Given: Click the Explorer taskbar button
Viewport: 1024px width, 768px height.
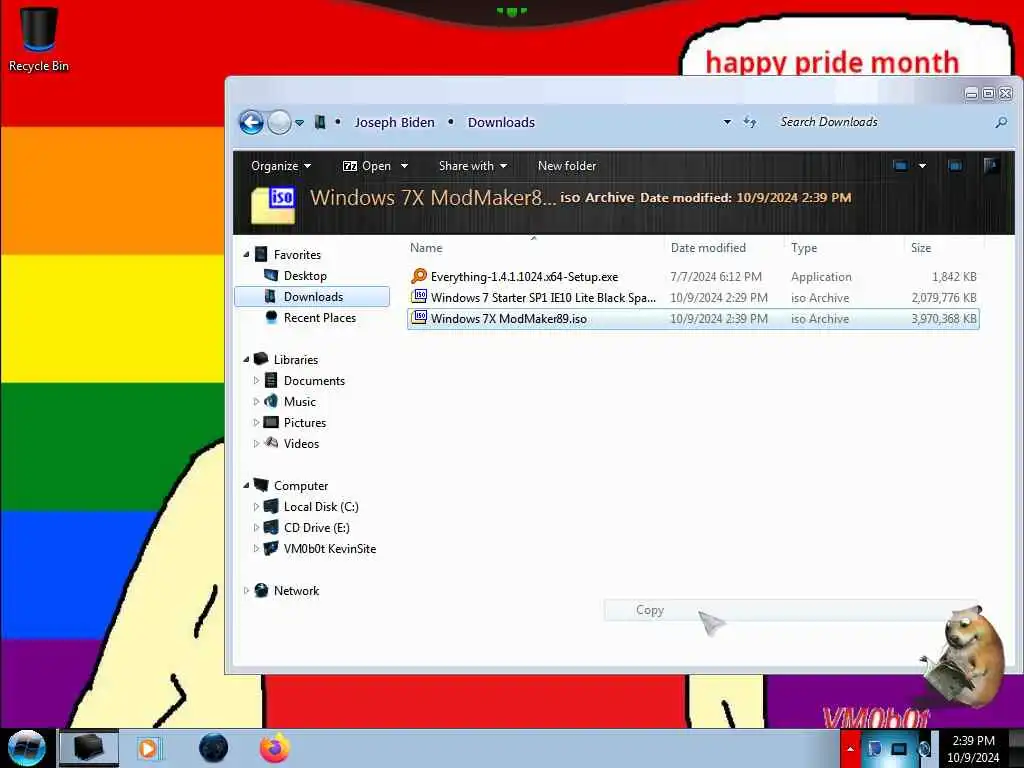Looking at the screenshot, I should click(89, 748).
